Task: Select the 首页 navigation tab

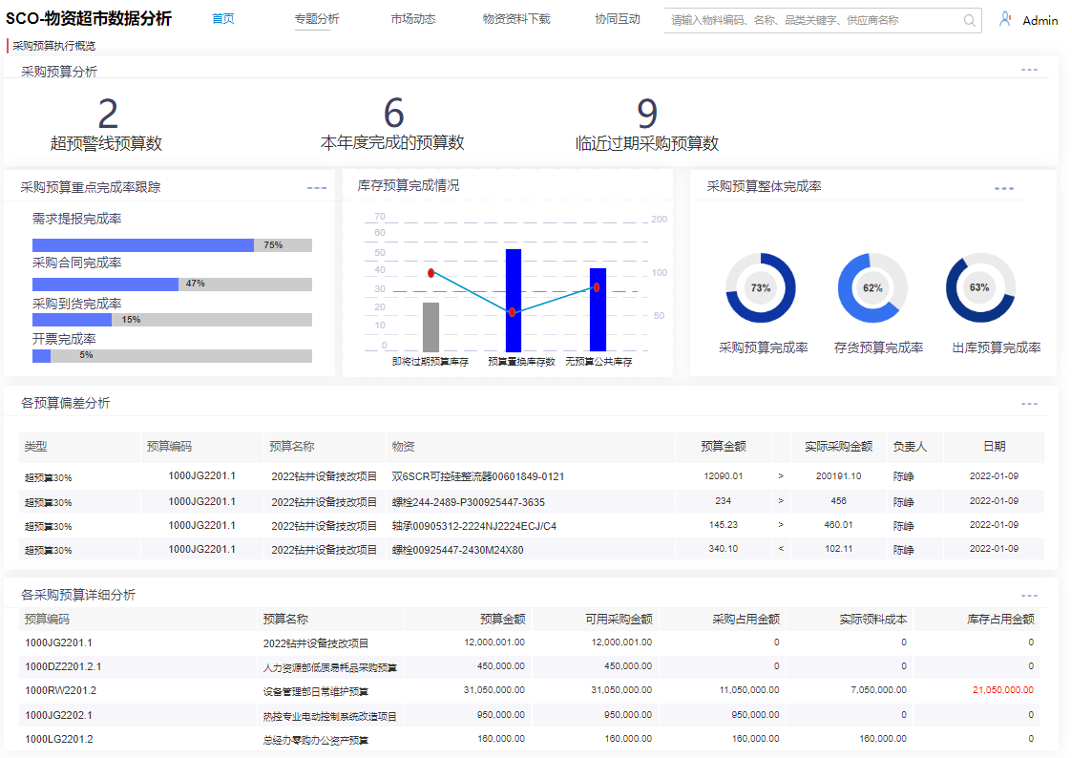Action: [222, 18]
